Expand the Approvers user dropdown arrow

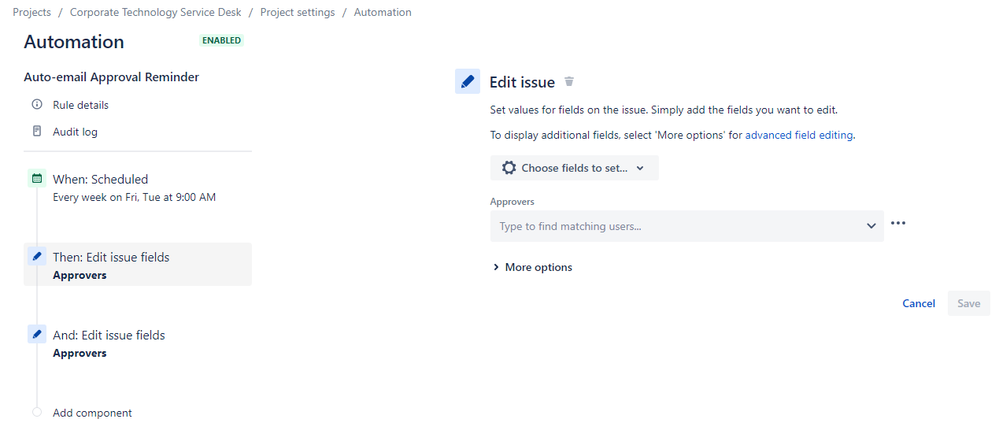[871, 226]
